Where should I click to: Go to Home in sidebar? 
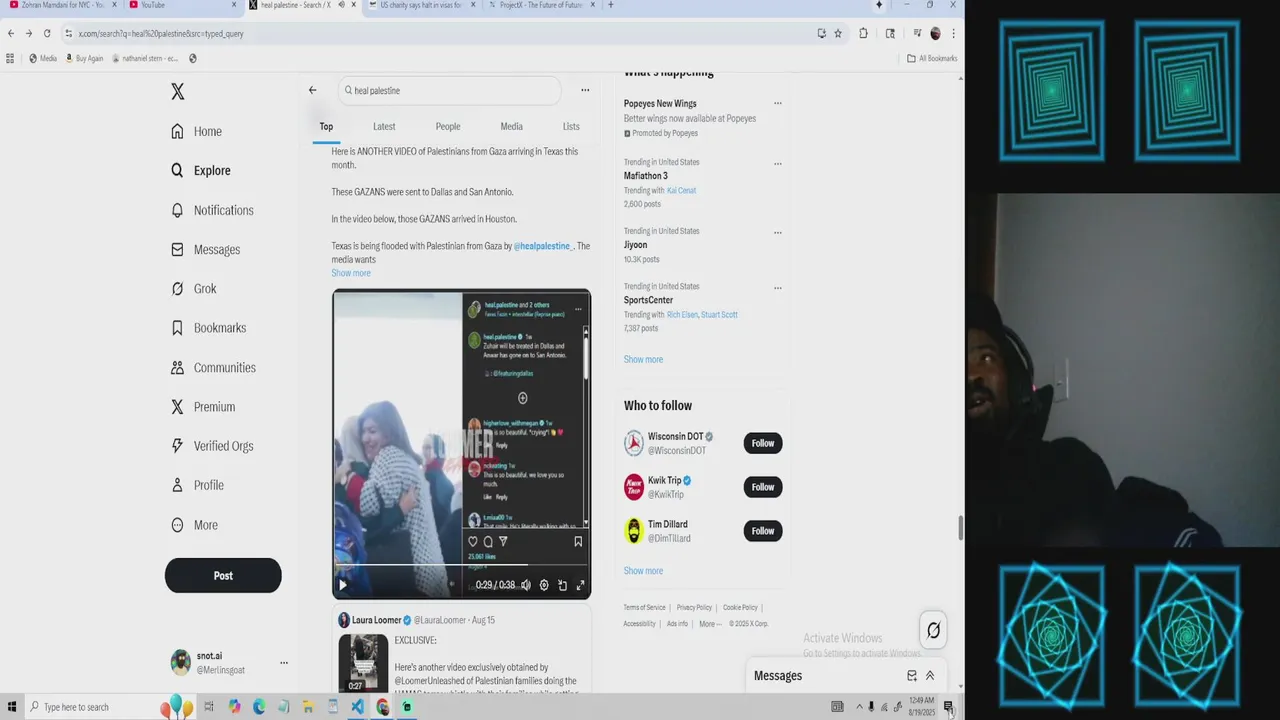(x=196, y=131)
